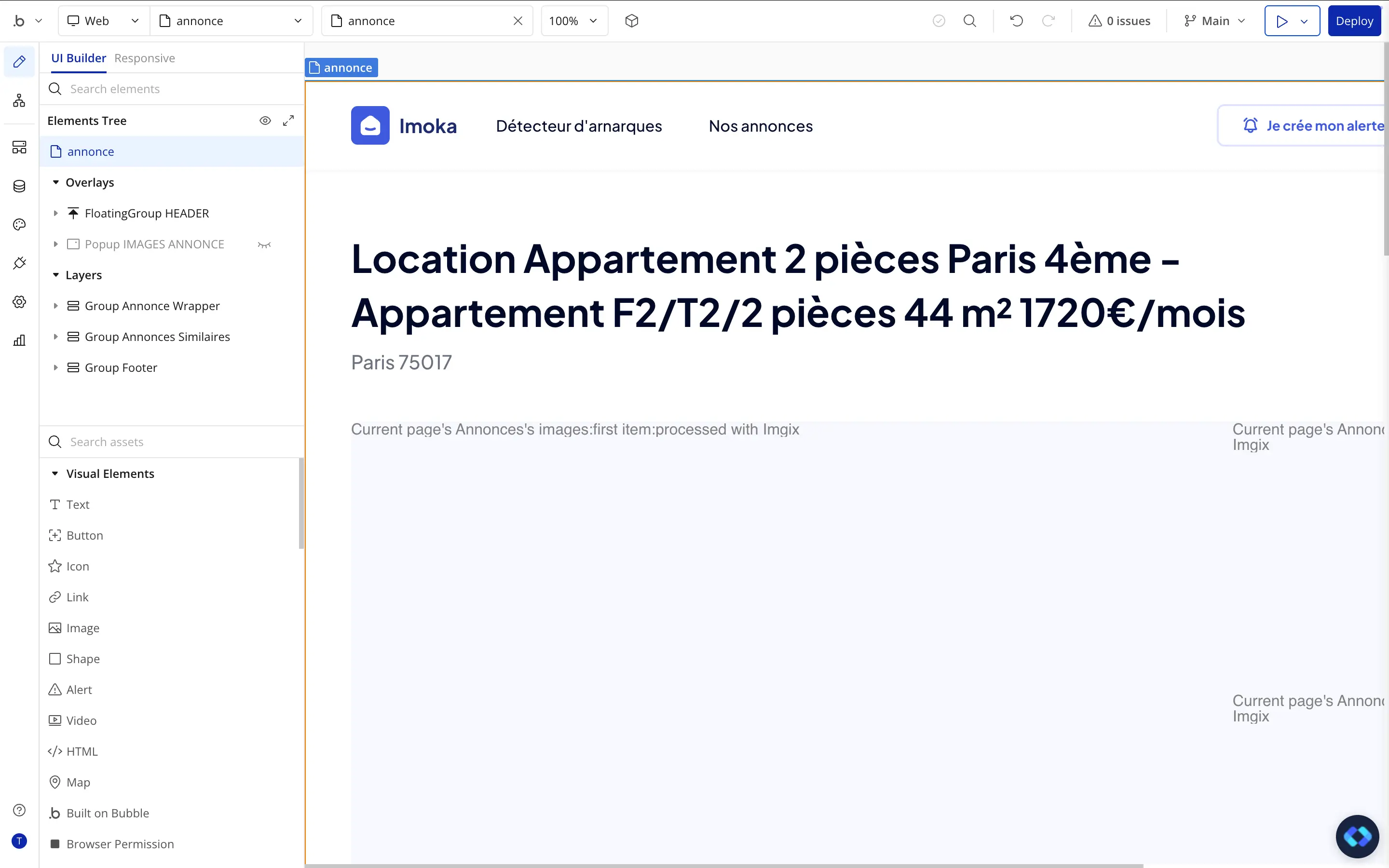1389x868 pixels.
Task: Click the undo arrow in top bar
Action: point(1016,21)
